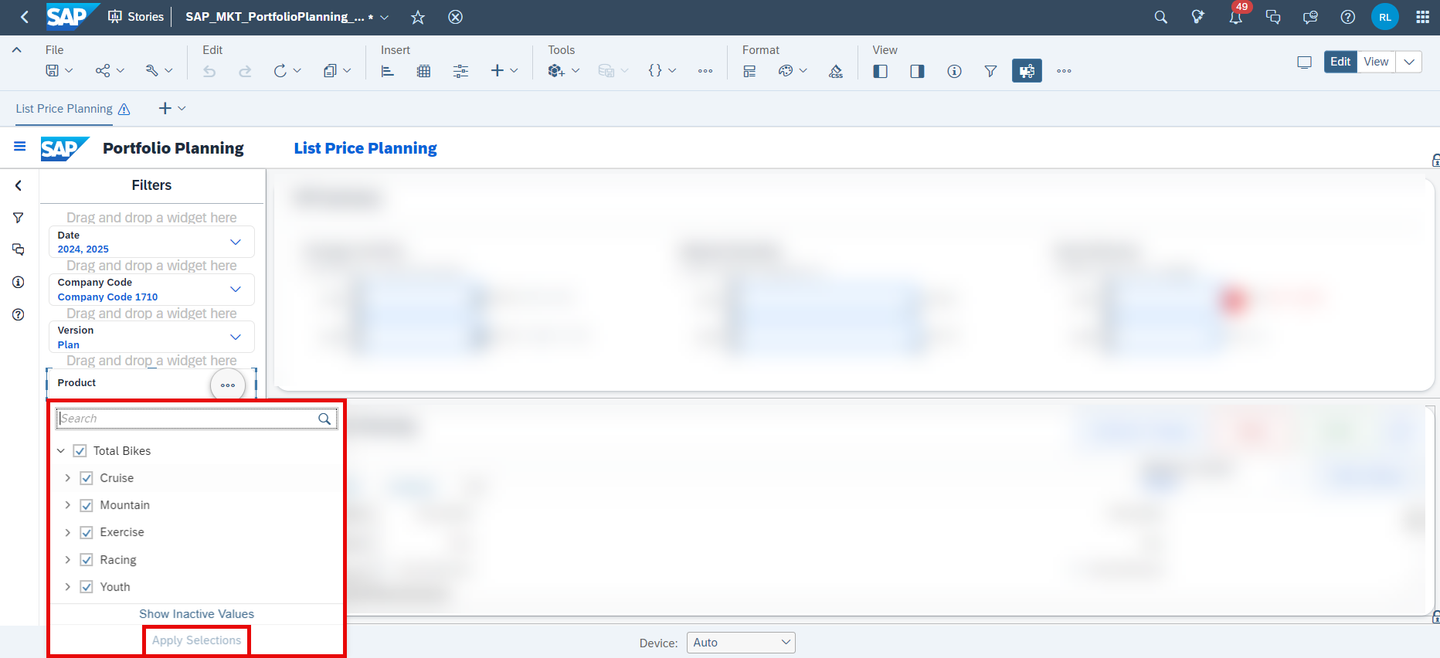1440x658 pixels.
Task: Open the Stories menu in the header
Action: [136, 17]
